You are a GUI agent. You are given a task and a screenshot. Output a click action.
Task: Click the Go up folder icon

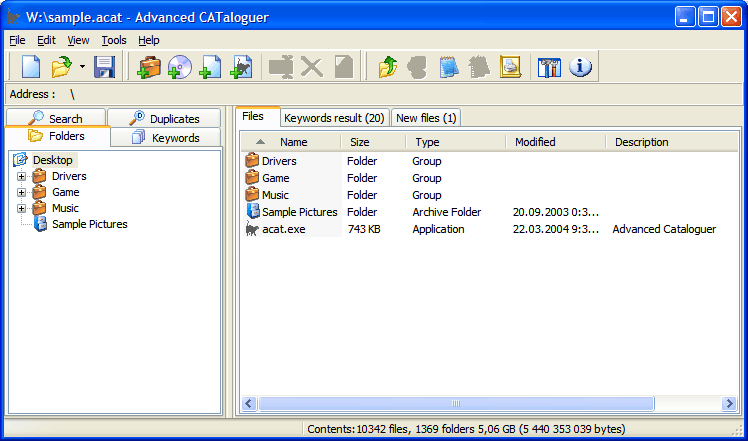point(388,67)
